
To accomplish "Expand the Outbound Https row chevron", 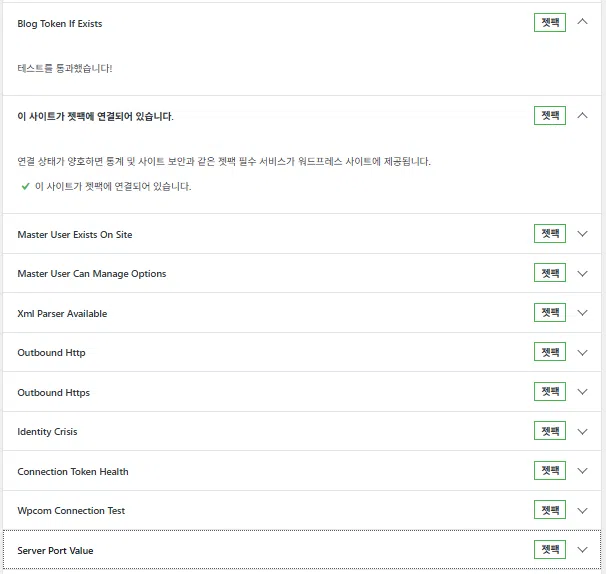I will tap(582, 392).
